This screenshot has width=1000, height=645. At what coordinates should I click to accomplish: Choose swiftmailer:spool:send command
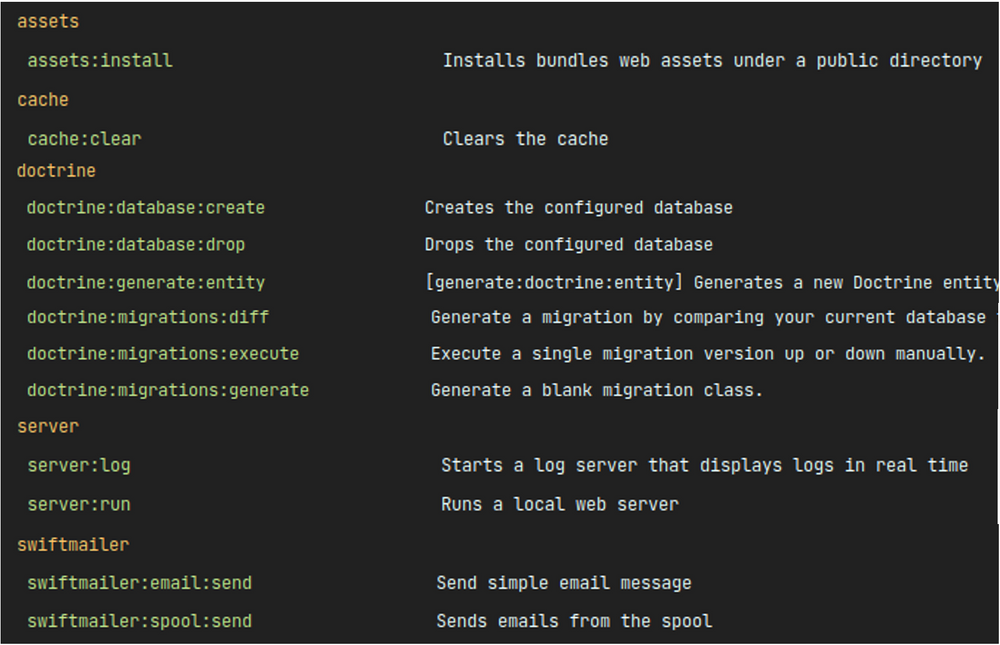point(140,621)
